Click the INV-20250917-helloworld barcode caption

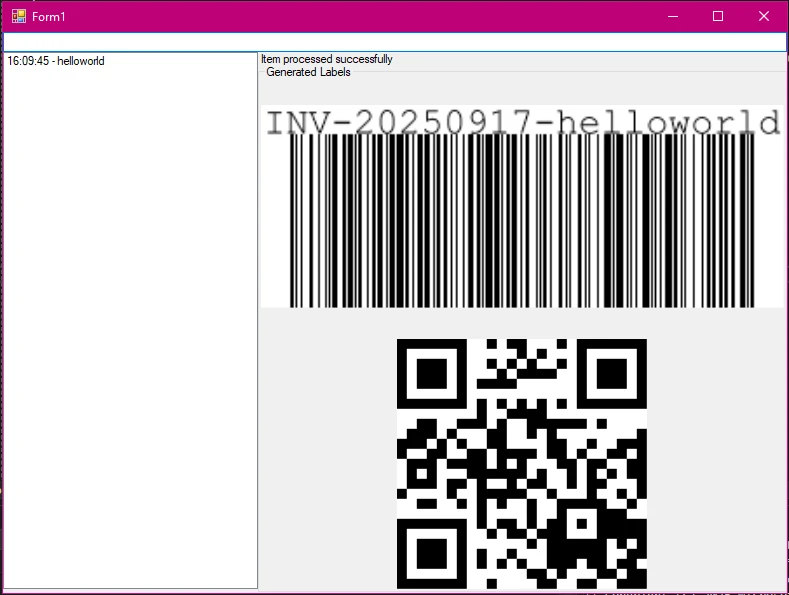[x=521, y=123]
